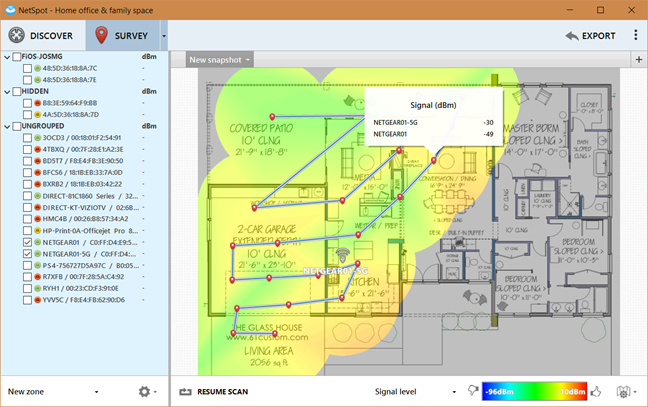Click the signal status dot of NETGEAR01-5G
Image resolution: width=648 pixels, height=407 pixels.
pos(38,254)
